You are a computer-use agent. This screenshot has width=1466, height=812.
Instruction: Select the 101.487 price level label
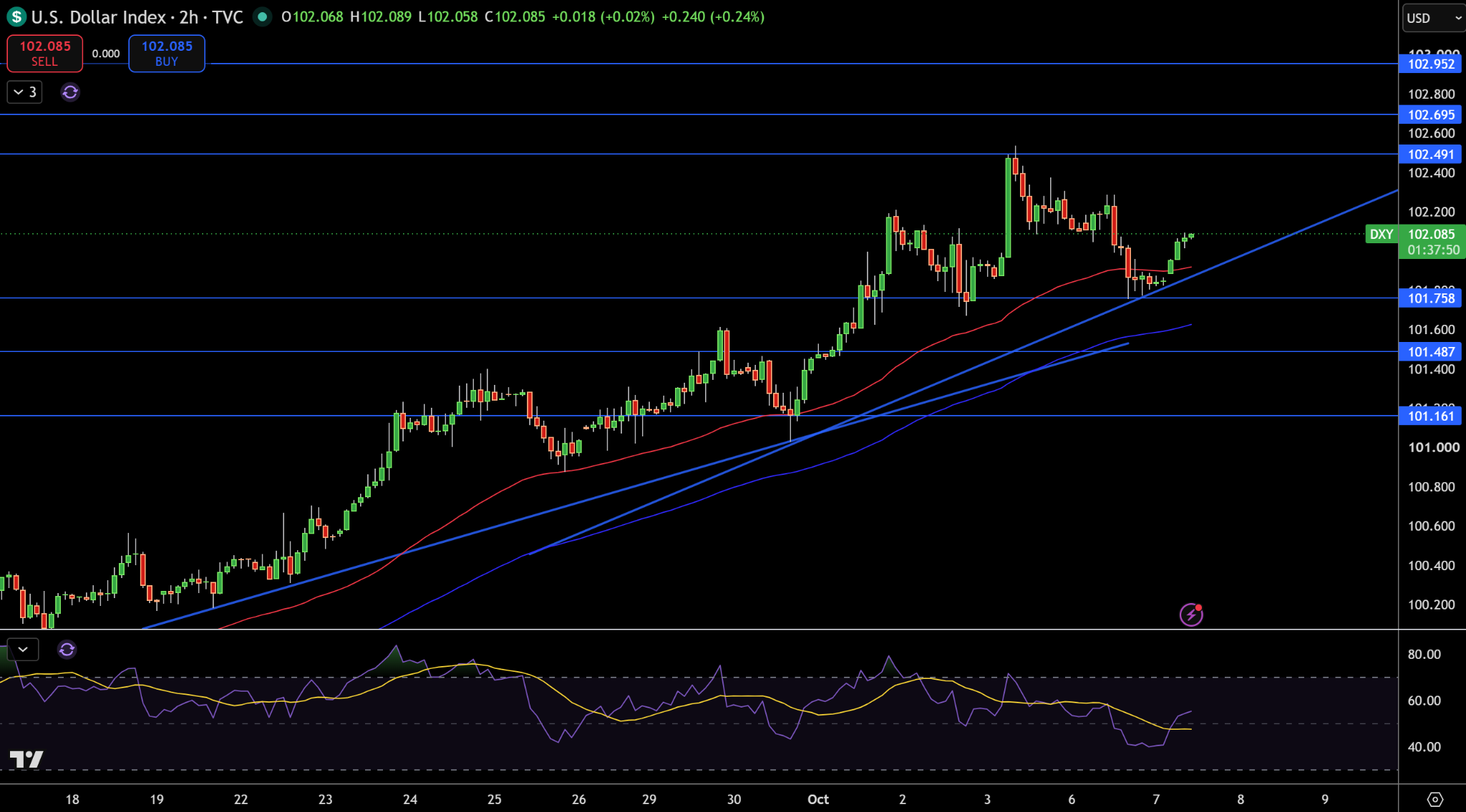pyautogui.click(x=1432, y=352)
